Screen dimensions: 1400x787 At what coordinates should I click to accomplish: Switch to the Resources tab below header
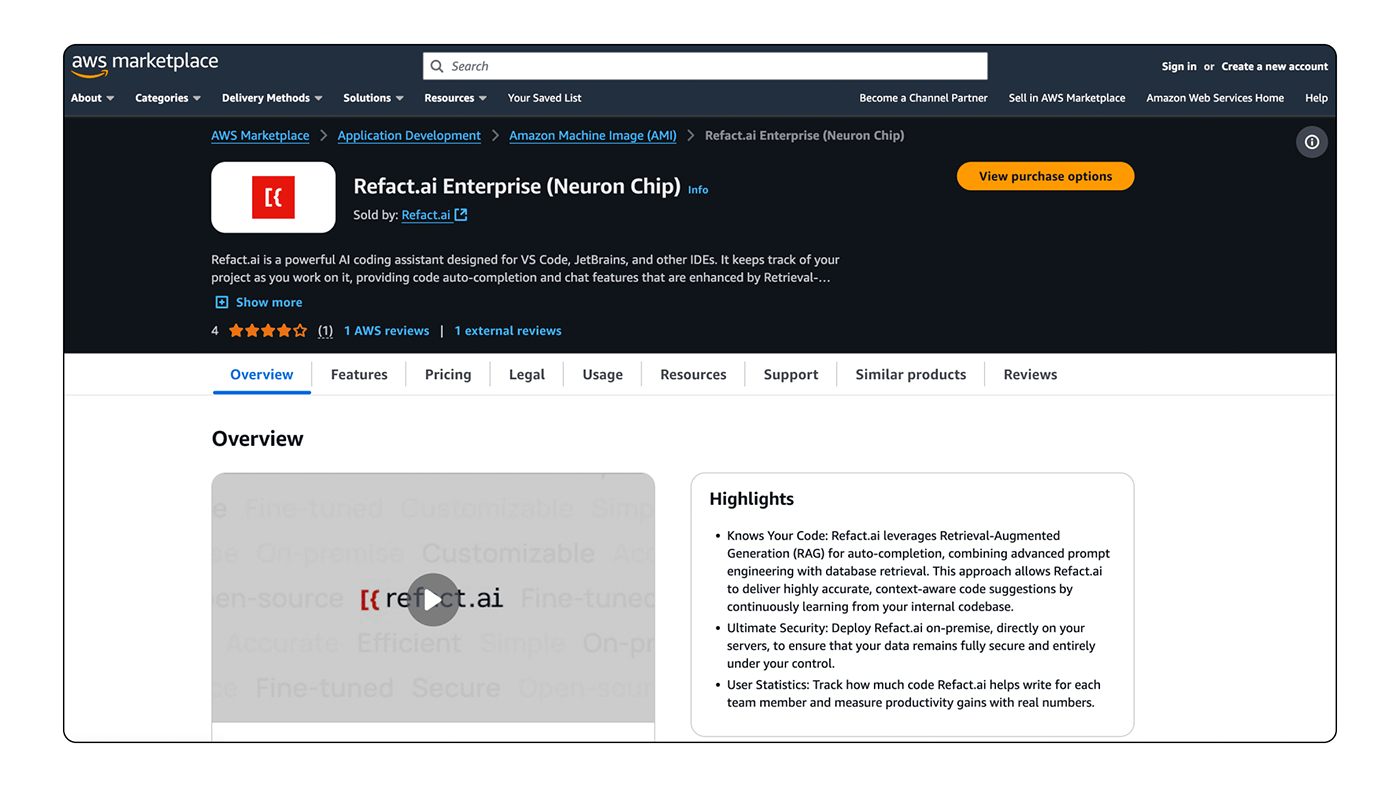pyautogui.click(x=693, y=374)
